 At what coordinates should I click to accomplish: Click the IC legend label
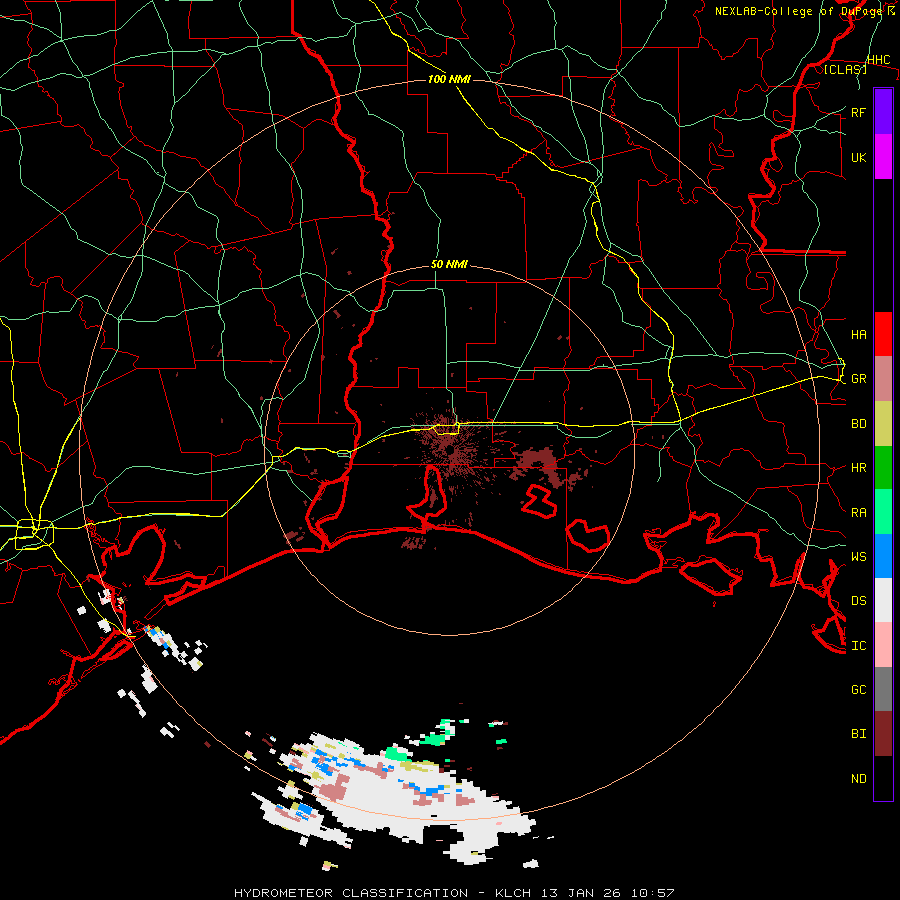coord(859,646)
